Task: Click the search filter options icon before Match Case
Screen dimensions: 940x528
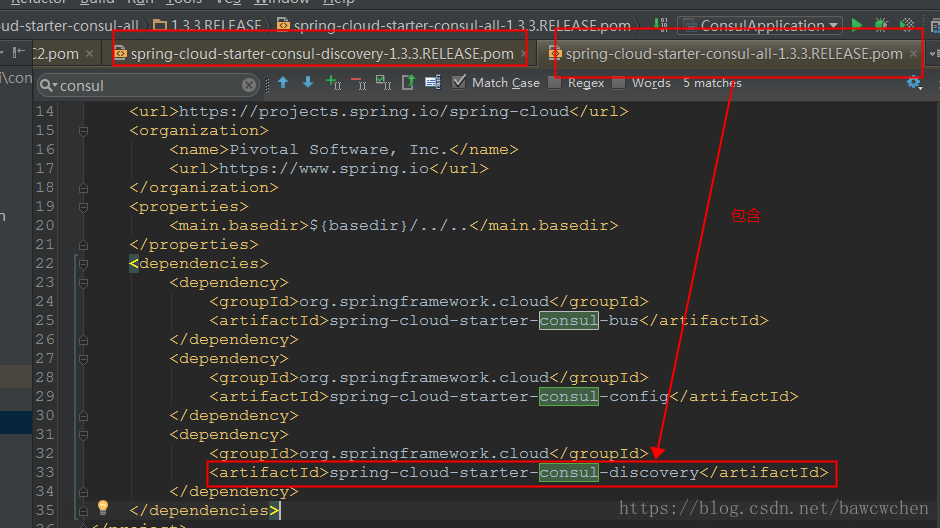Action: pos(433,83)
